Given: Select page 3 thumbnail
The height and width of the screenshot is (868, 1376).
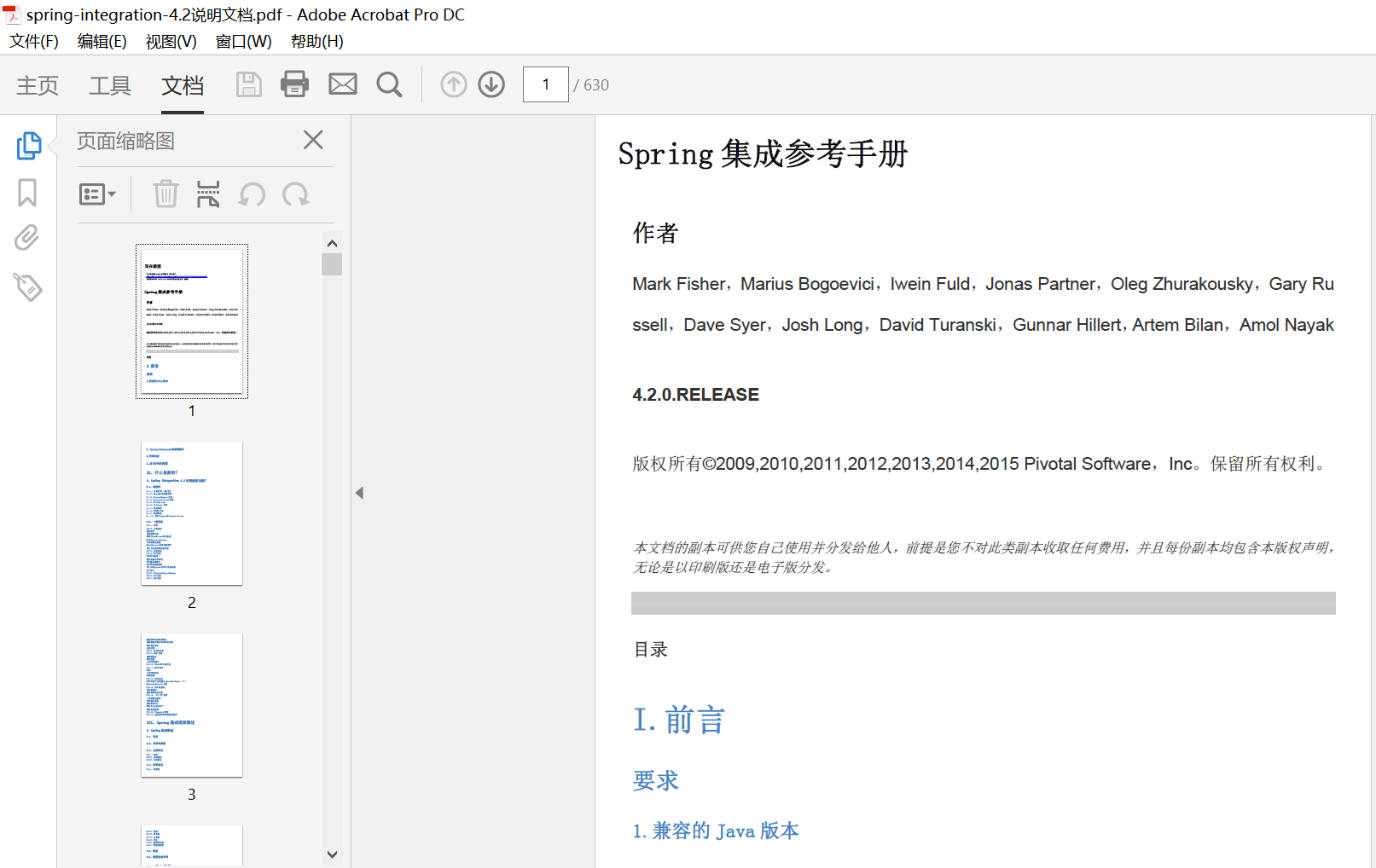Looking at the screenshot, I should tap(192, 705).
